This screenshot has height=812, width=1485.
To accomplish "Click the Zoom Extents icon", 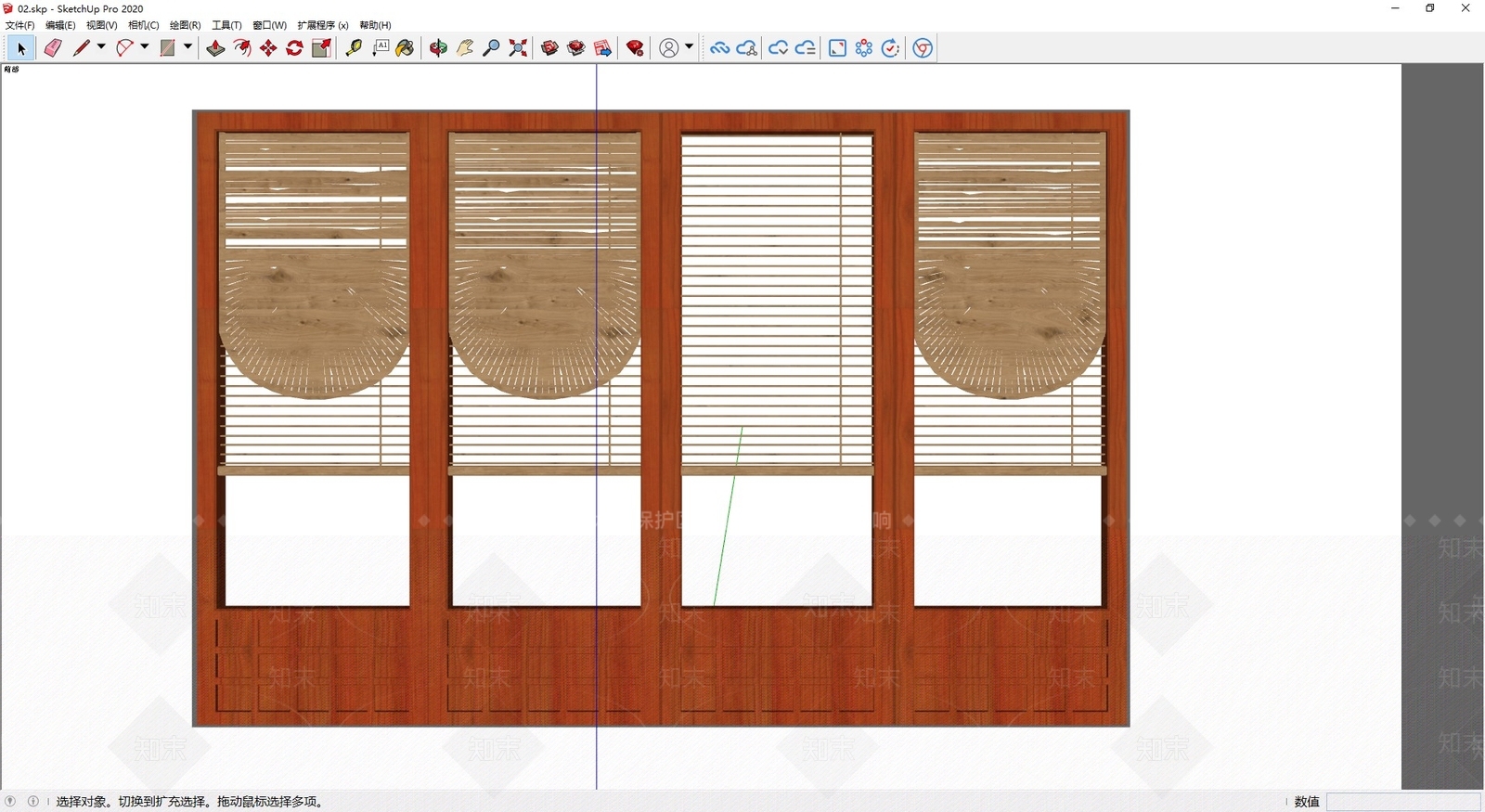I will click(519, 48).
